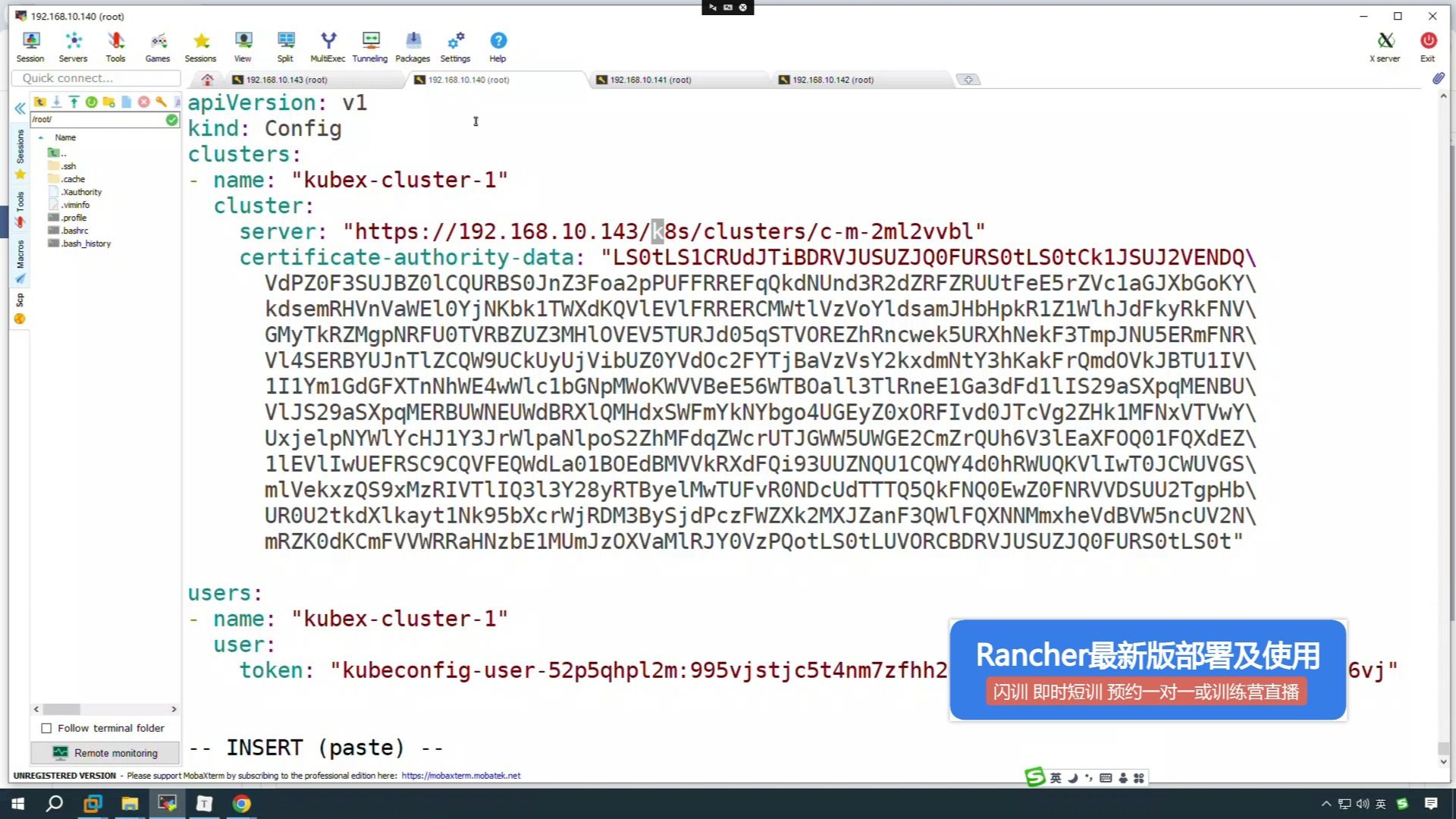Screen dimensions: 1456x819
Task: Click the SFTP download arrow icon
Action: (x=56, y=102)
